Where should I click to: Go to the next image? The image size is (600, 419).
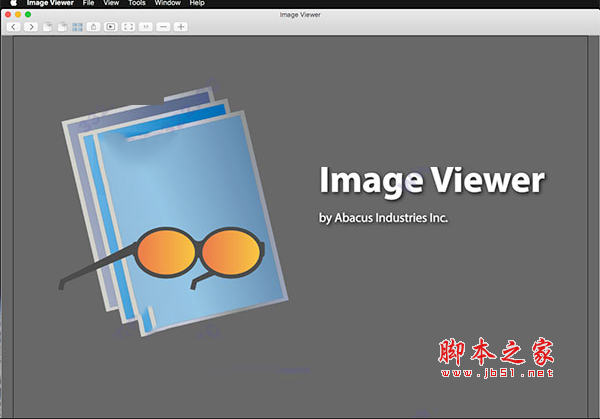(31, 27)
